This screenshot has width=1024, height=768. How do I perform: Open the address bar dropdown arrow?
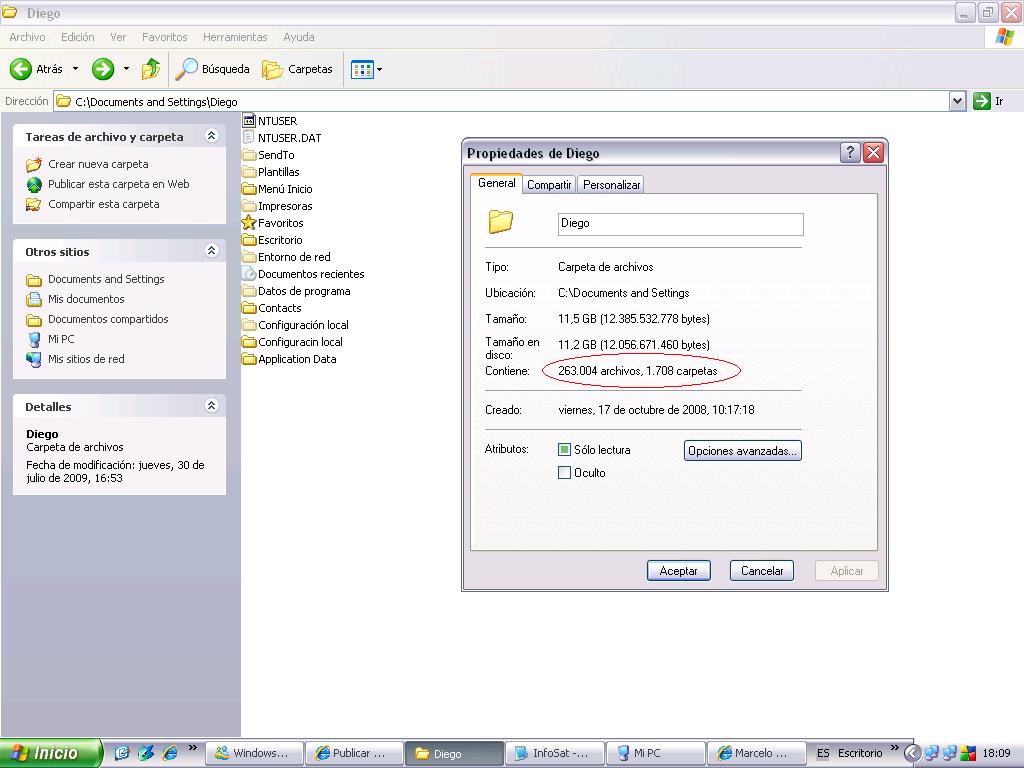point(957,101)
